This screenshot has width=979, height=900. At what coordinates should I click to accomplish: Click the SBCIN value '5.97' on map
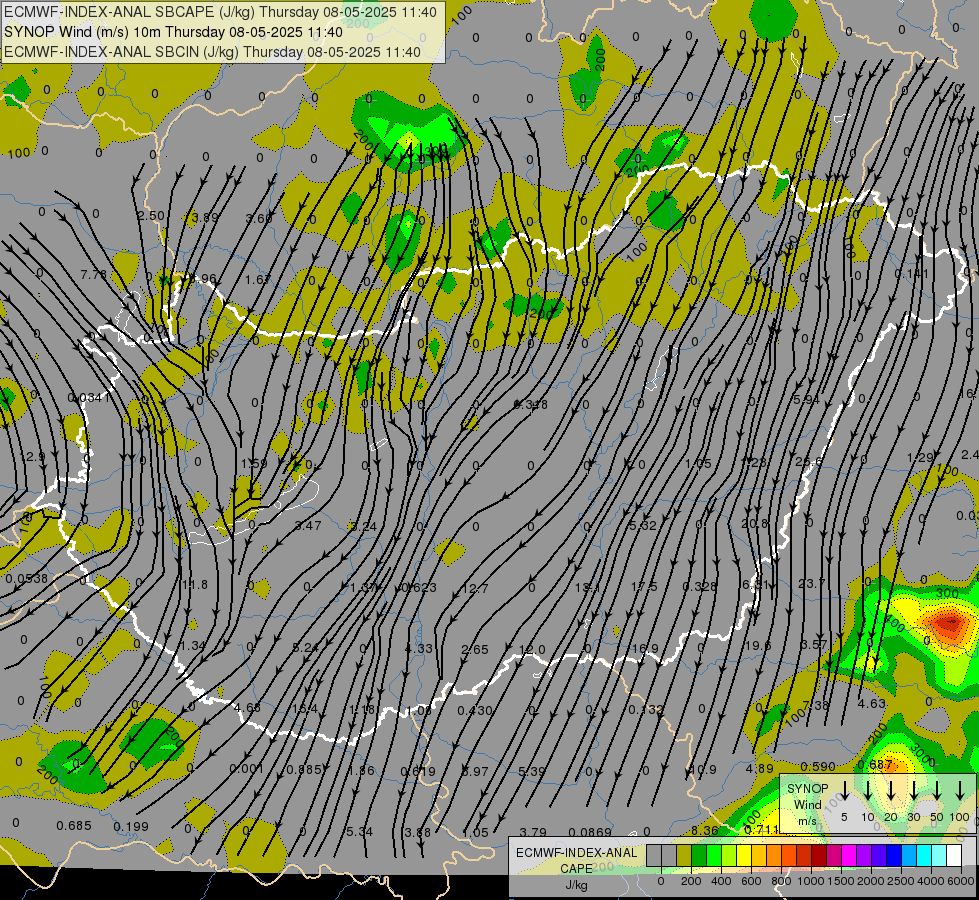[475, 771]
